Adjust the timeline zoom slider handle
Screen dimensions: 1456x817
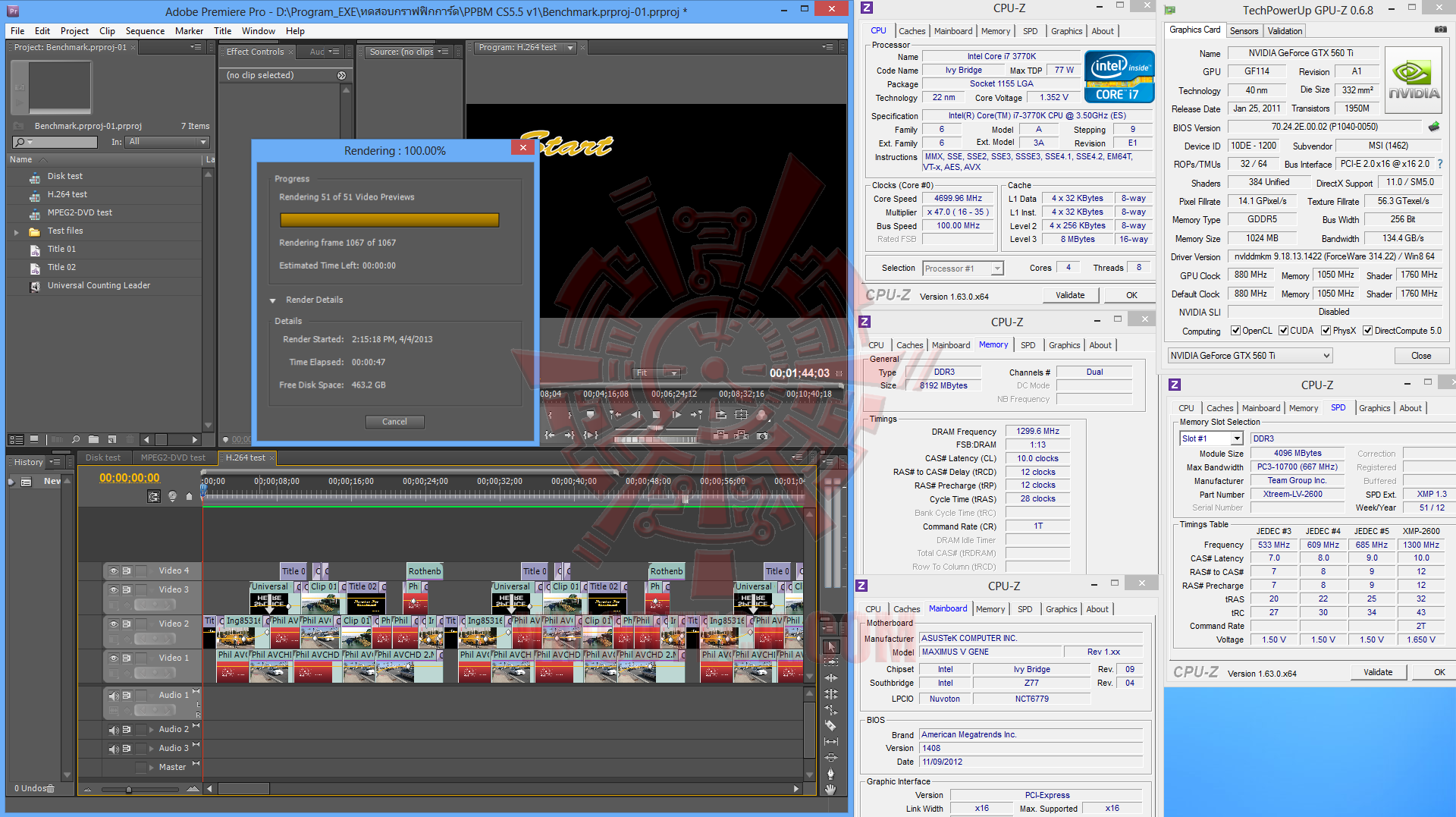129,789
